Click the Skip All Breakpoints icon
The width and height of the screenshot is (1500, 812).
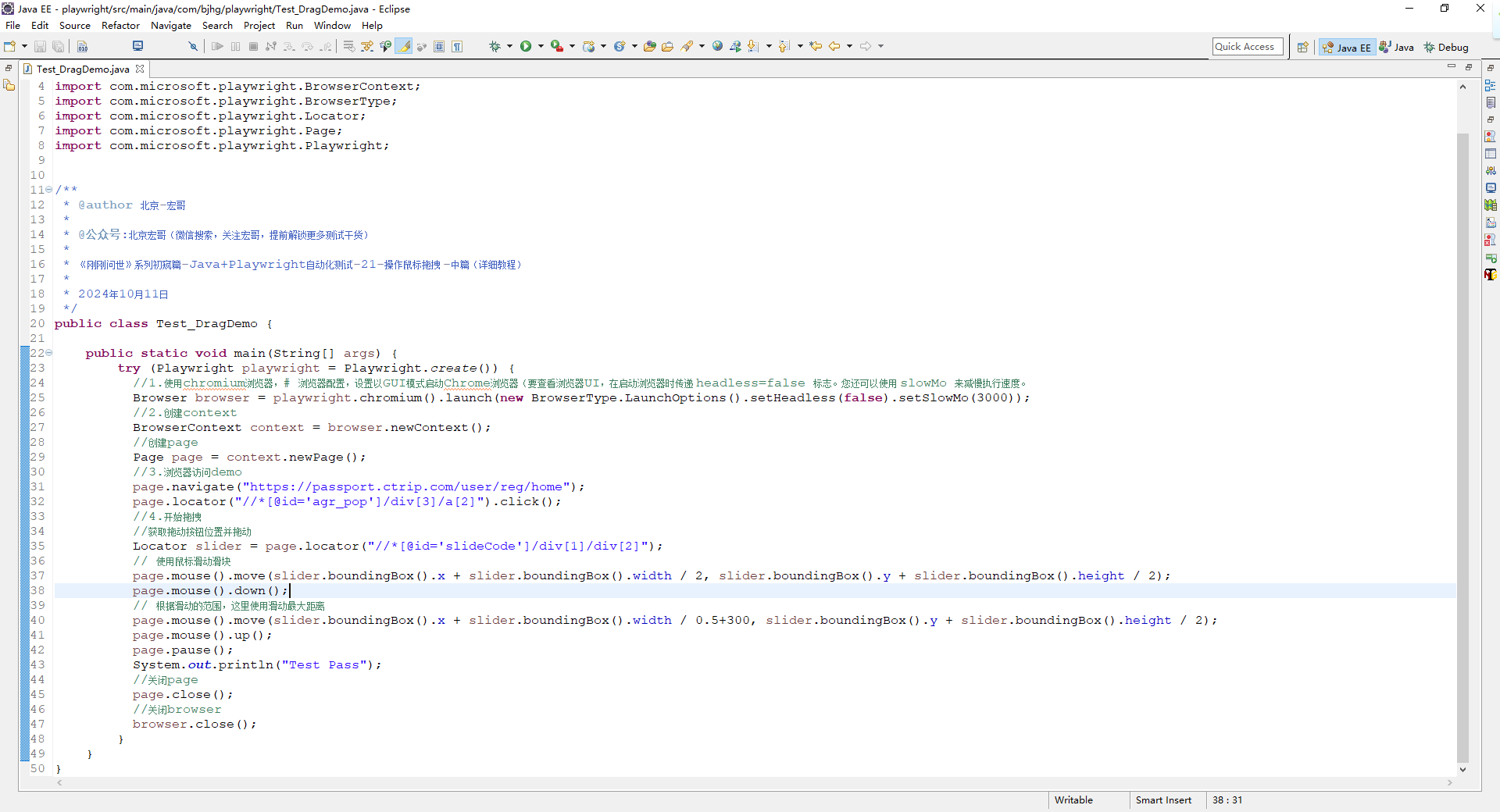[193, 47]
